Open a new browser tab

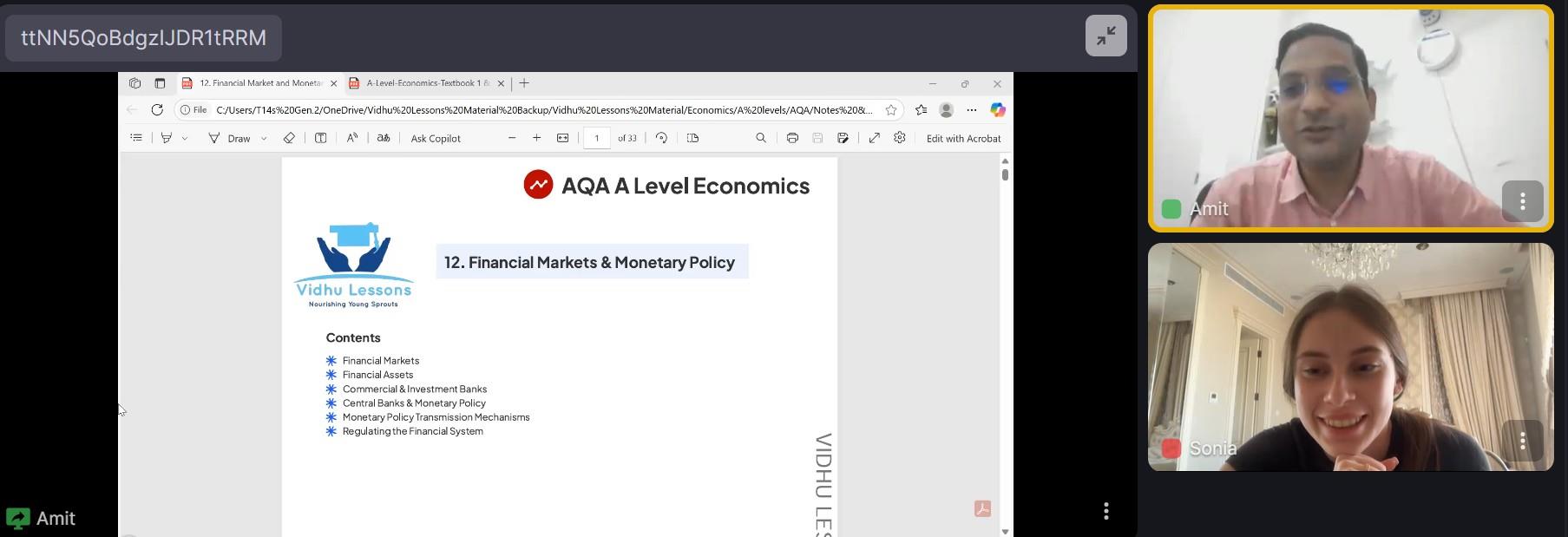(x=524, y=83)
